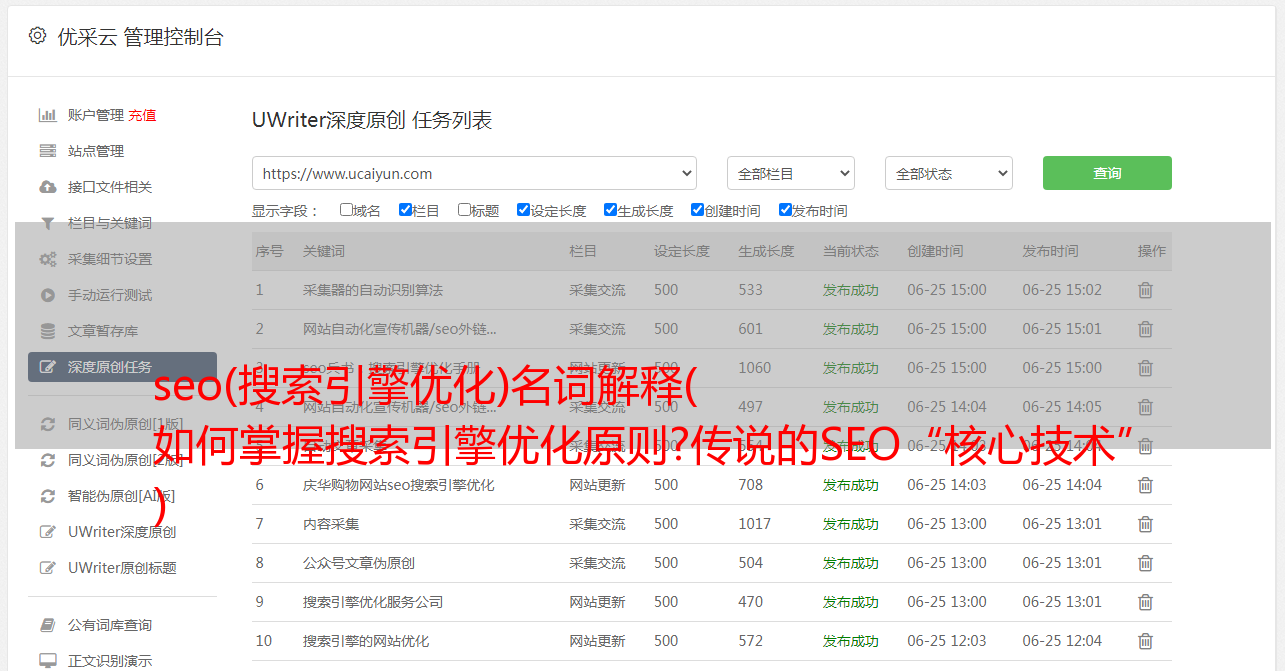Screen dimensions: 1285x671
Task: Click 发布成功 status in row 10
Action: (851, 641)
